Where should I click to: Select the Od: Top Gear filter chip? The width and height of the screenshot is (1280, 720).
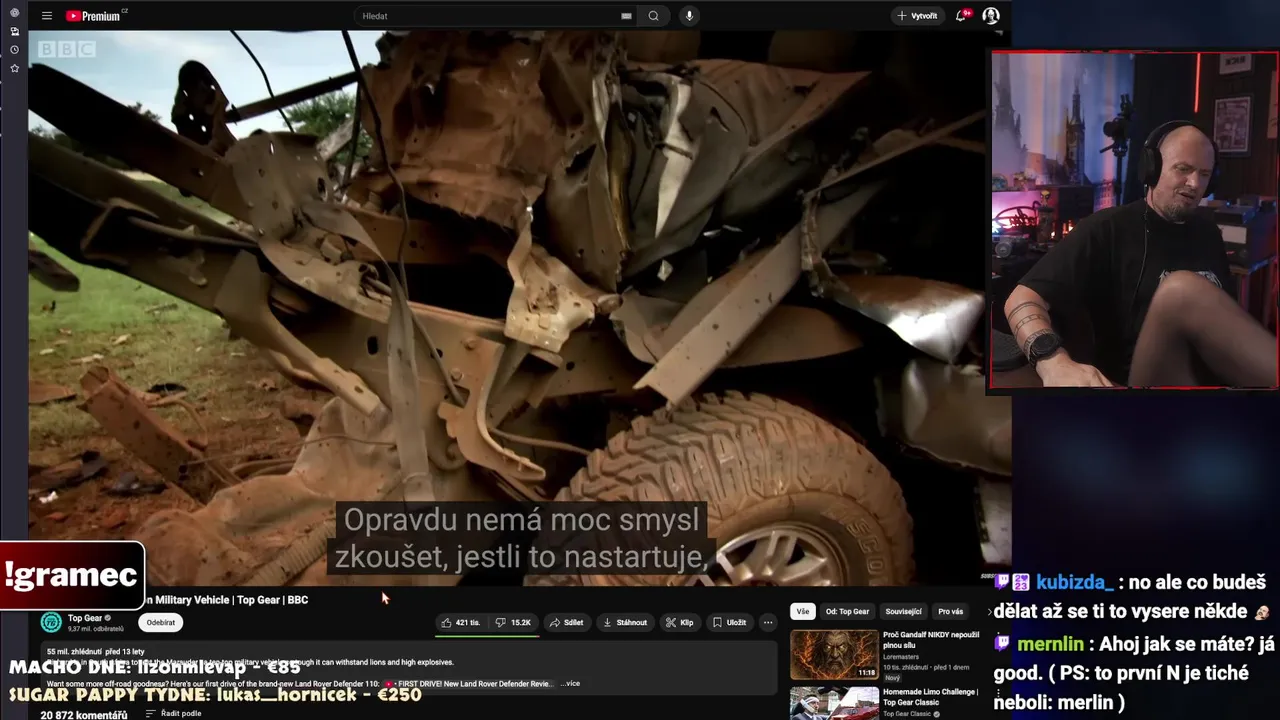[847, 611]
